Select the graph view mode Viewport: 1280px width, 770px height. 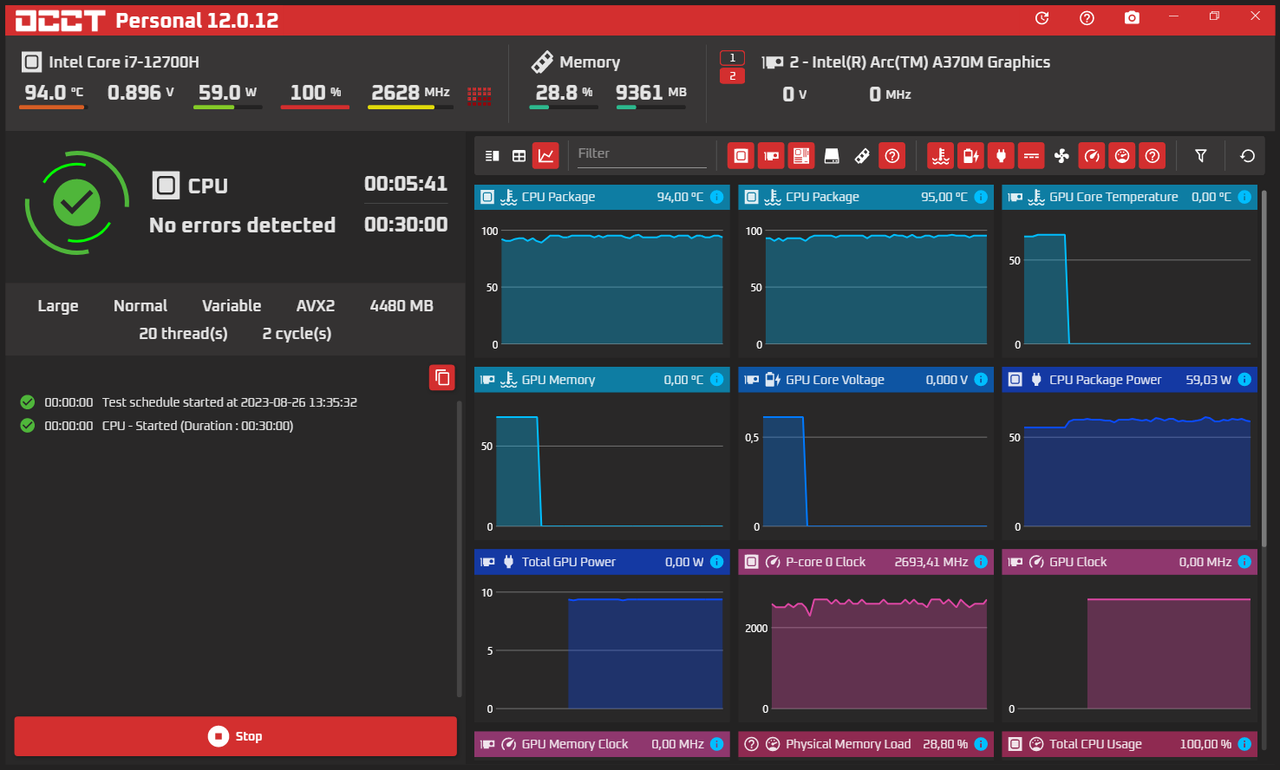point(546,156)
